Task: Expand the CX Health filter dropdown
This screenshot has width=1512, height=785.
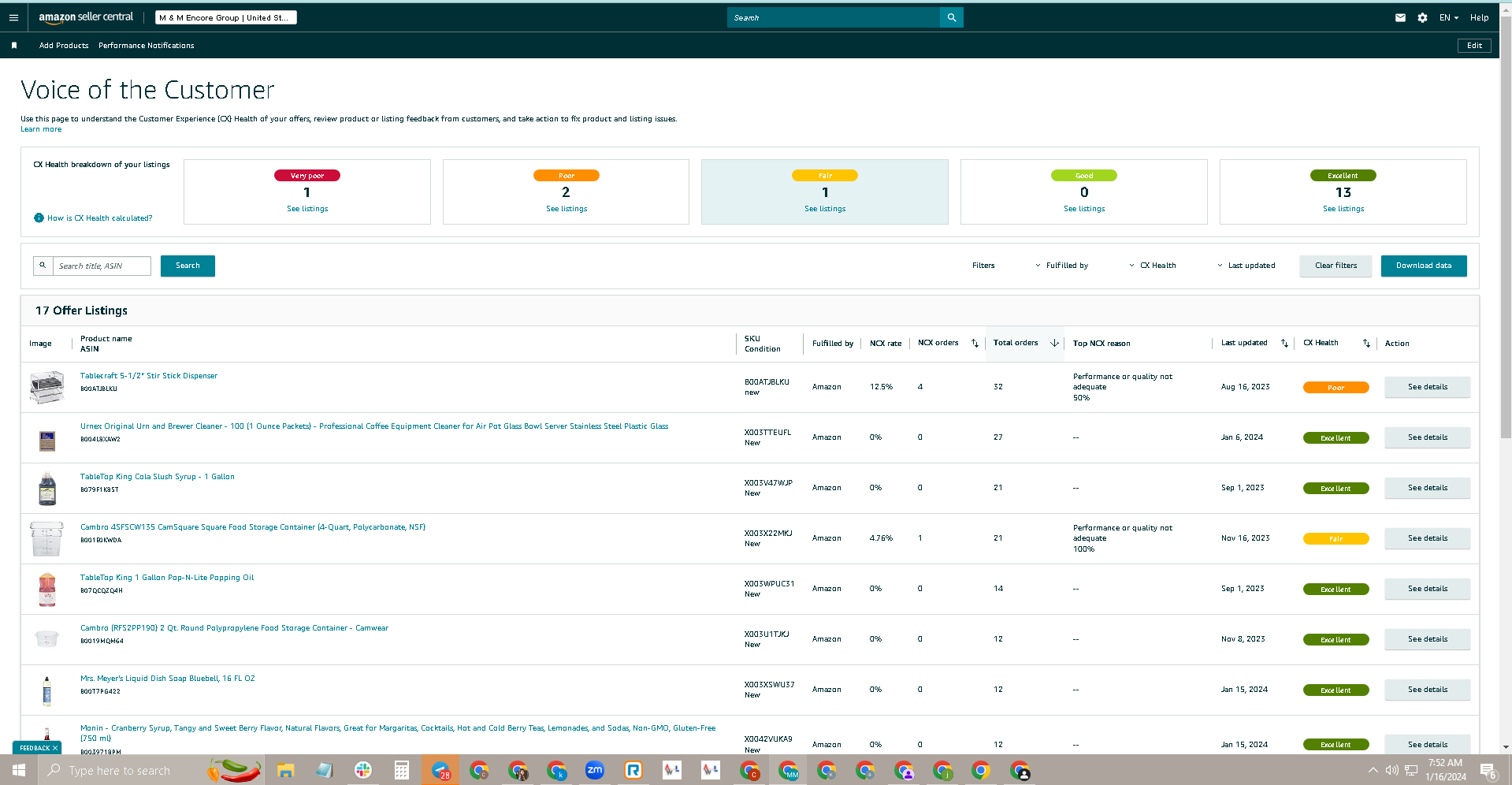Action: [x=1153, y=266]
